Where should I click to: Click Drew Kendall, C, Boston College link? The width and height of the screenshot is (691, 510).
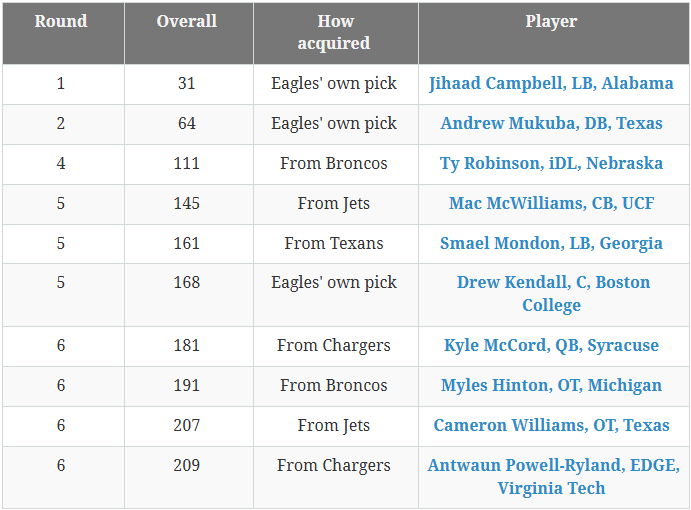553,283
